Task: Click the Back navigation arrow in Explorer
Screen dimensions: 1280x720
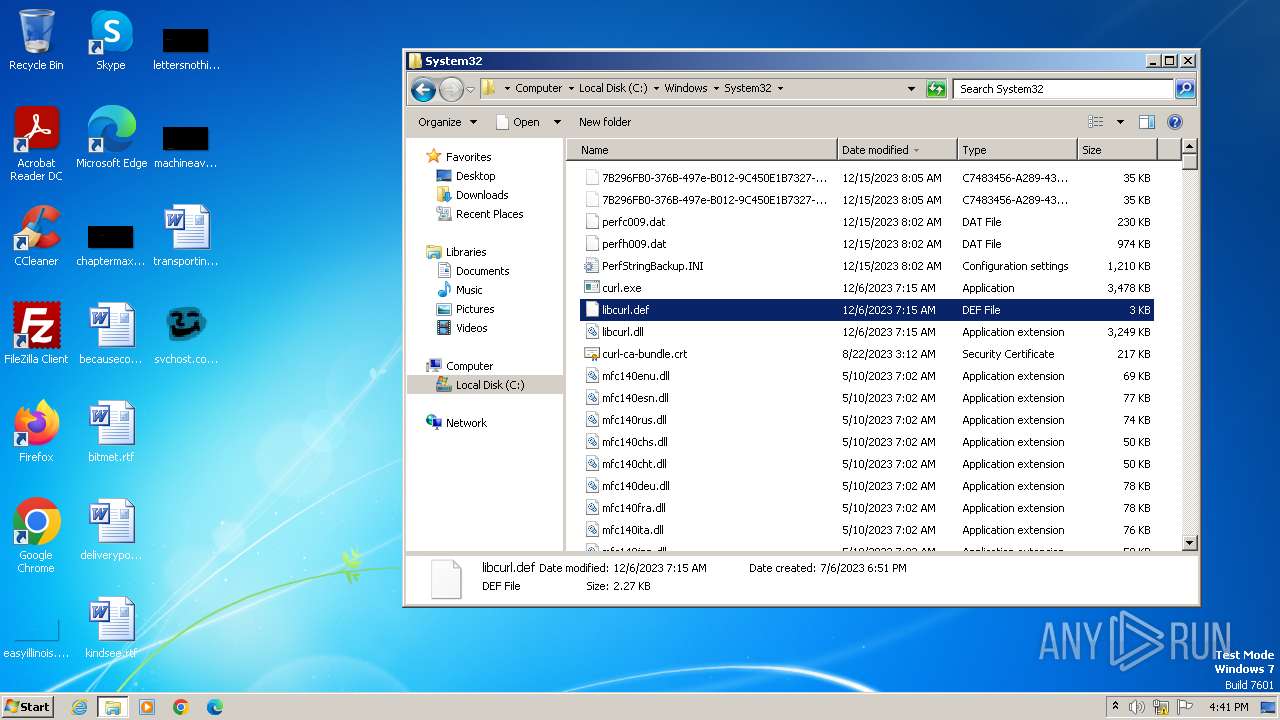Action: (423, 89)
